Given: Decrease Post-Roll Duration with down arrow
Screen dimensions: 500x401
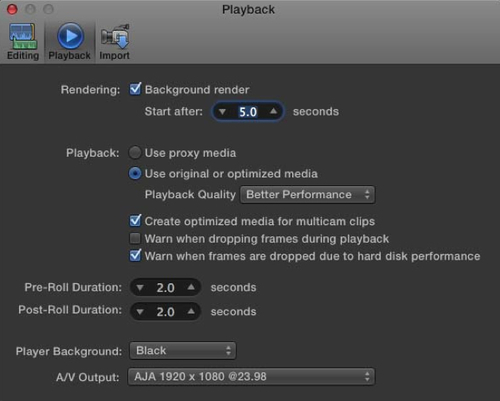Looking at the screenshot, I should pos(140,312).
